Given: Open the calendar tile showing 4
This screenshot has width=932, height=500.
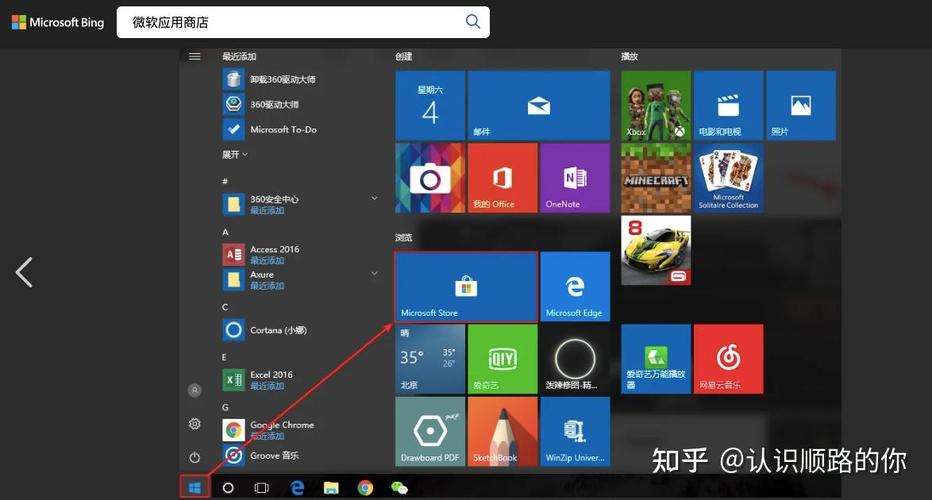Looking at the screenshot, I should (x=430, y=105).
